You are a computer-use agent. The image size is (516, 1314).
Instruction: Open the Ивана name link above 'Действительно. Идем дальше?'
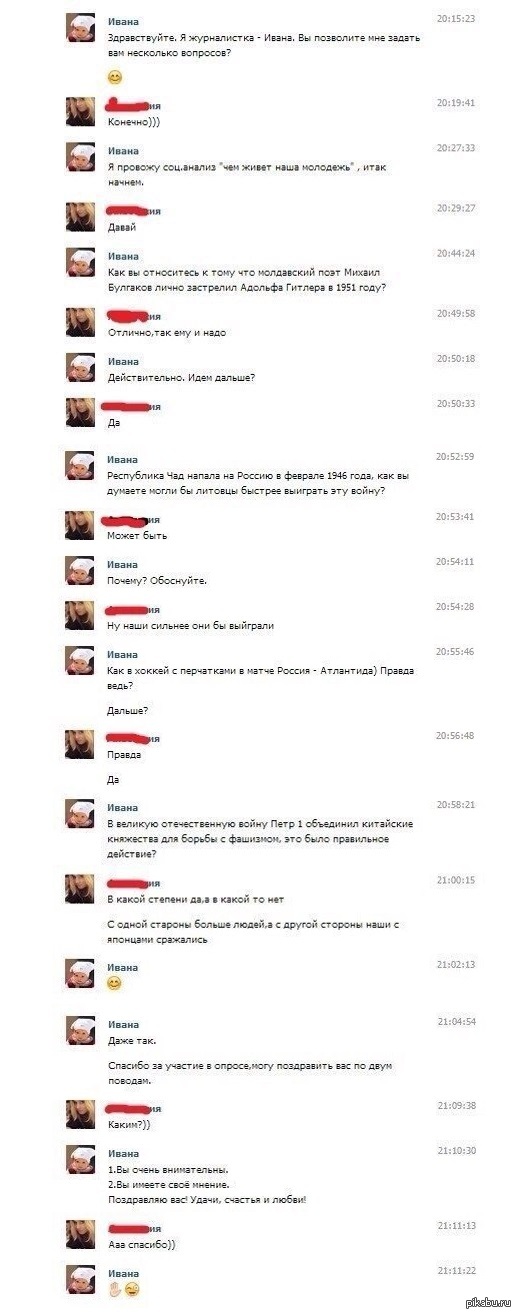pyautogui.click(x=123, y=361)
